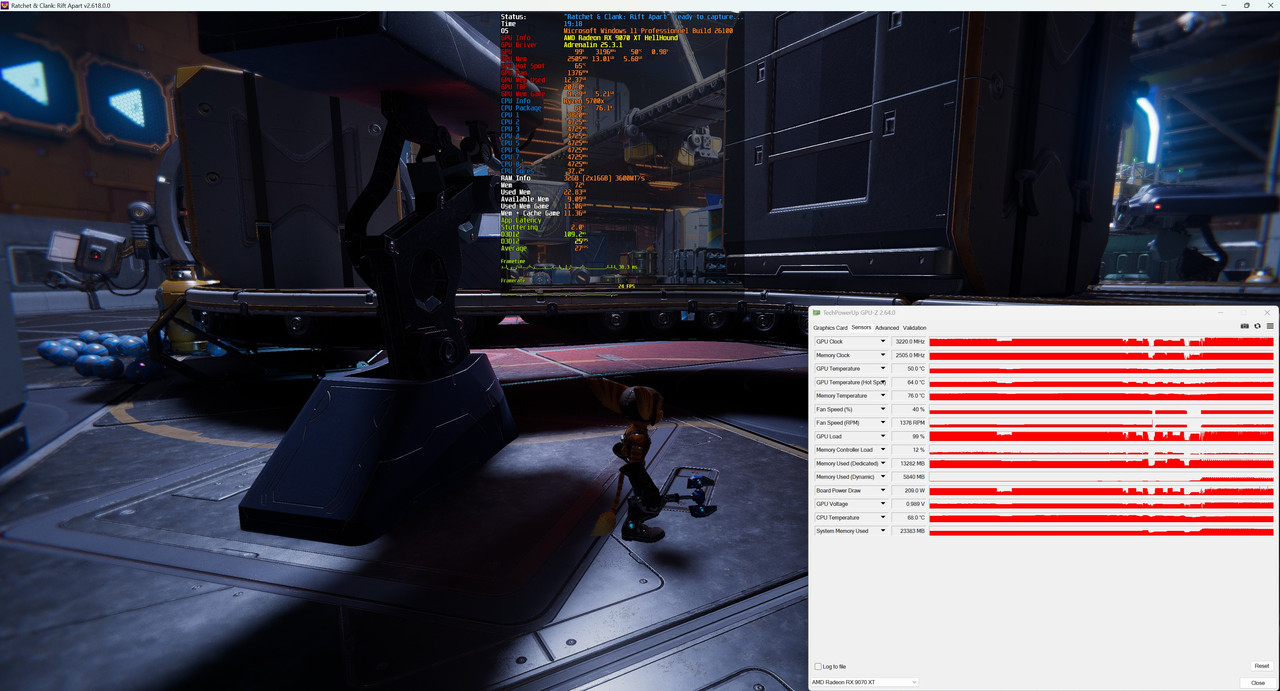The image size is (1280, 691).
Task: Expand the Board Power Draw dropdown
Action: [x=883, y=490]
